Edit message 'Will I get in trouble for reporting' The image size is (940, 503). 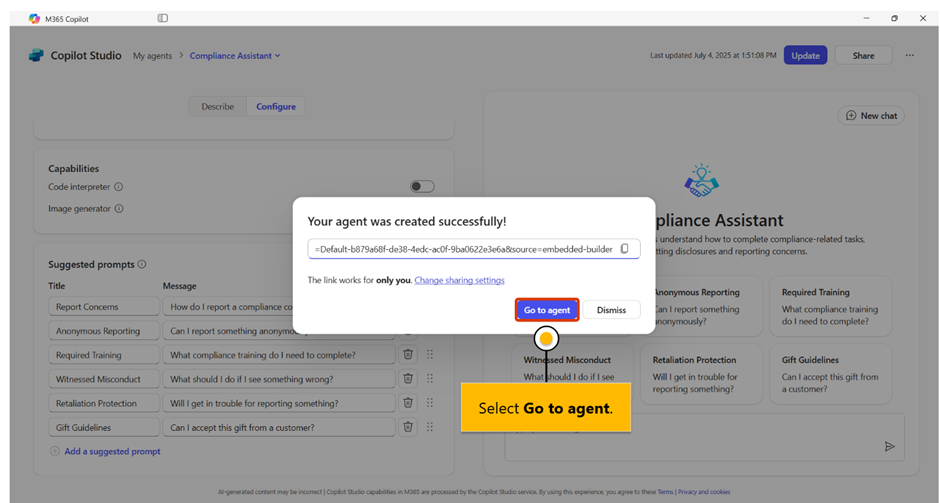click(279, 403)
